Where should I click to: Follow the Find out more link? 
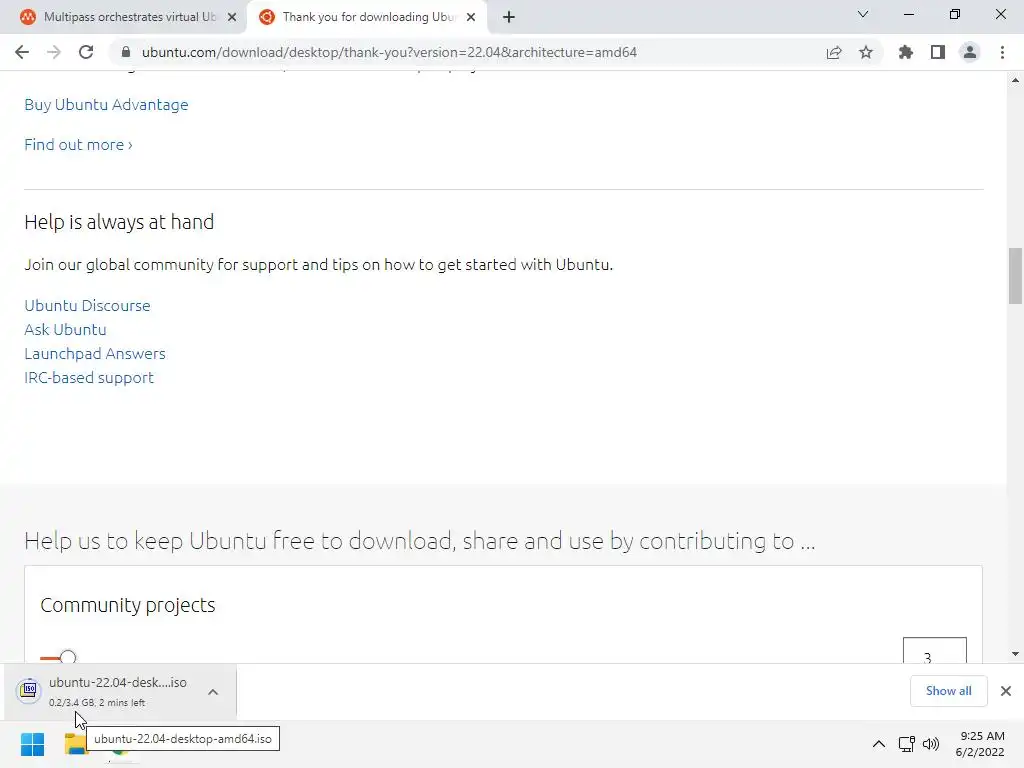[78, 144]
